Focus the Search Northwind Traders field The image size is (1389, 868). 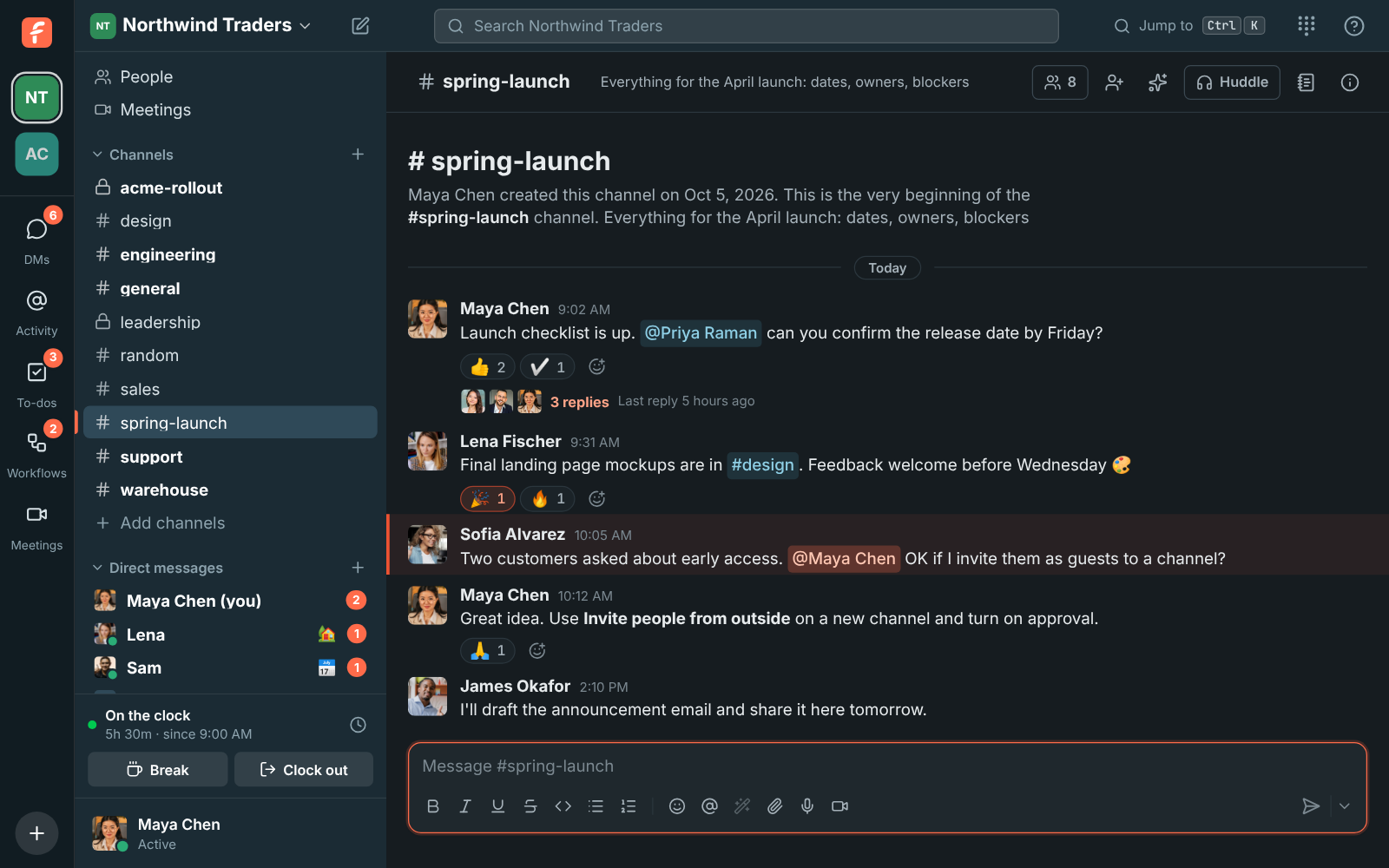point(746,26)
